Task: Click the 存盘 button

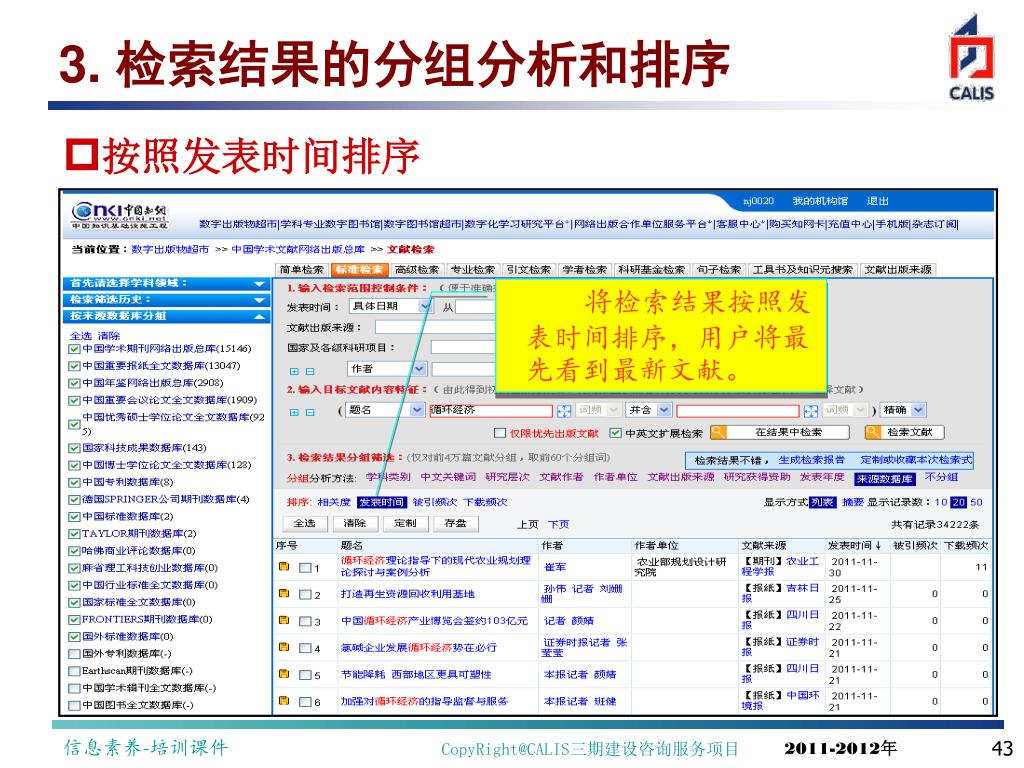Action: [455, 523]
